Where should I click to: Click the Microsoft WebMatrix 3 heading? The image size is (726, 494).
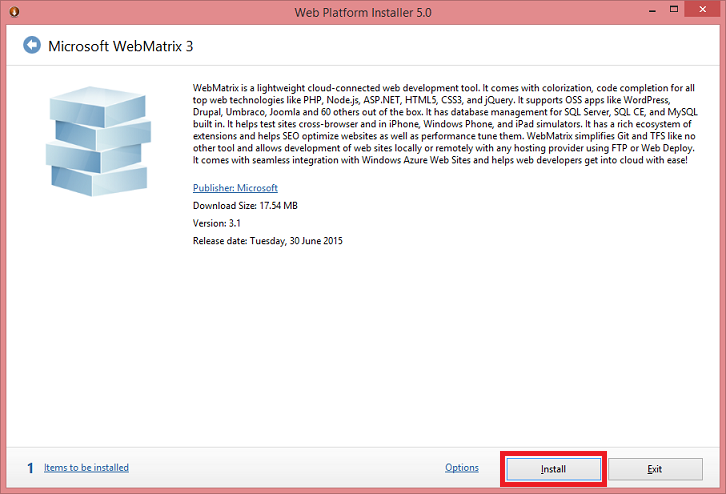(x=120, y=46)
